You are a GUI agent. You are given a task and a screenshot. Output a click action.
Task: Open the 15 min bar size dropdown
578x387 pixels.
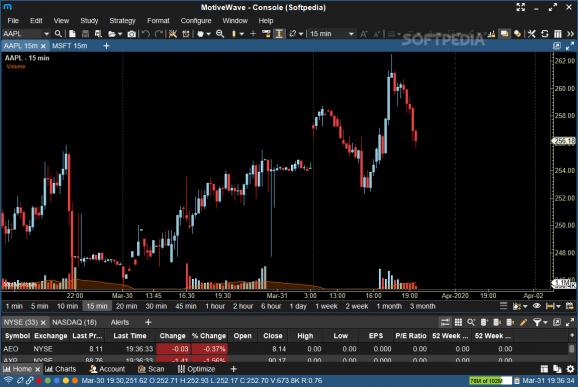[x=332, y=34]
